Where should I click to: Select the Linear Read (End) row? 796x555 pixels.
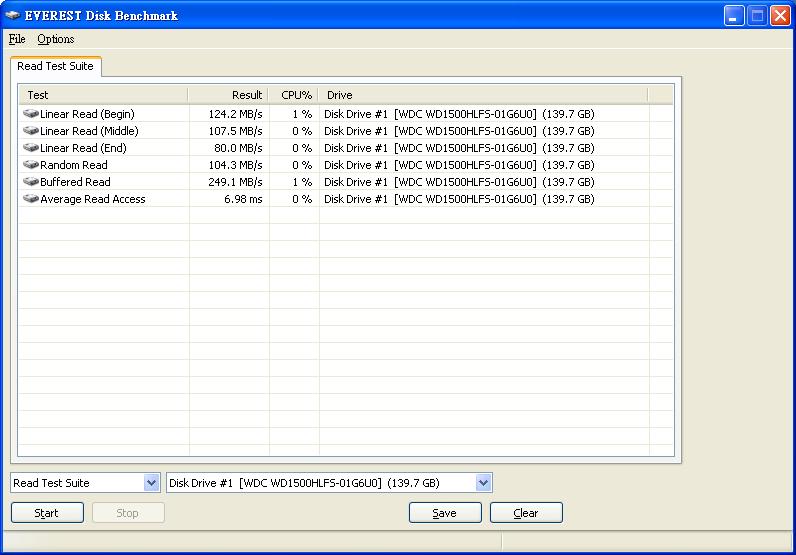(346, 148)
